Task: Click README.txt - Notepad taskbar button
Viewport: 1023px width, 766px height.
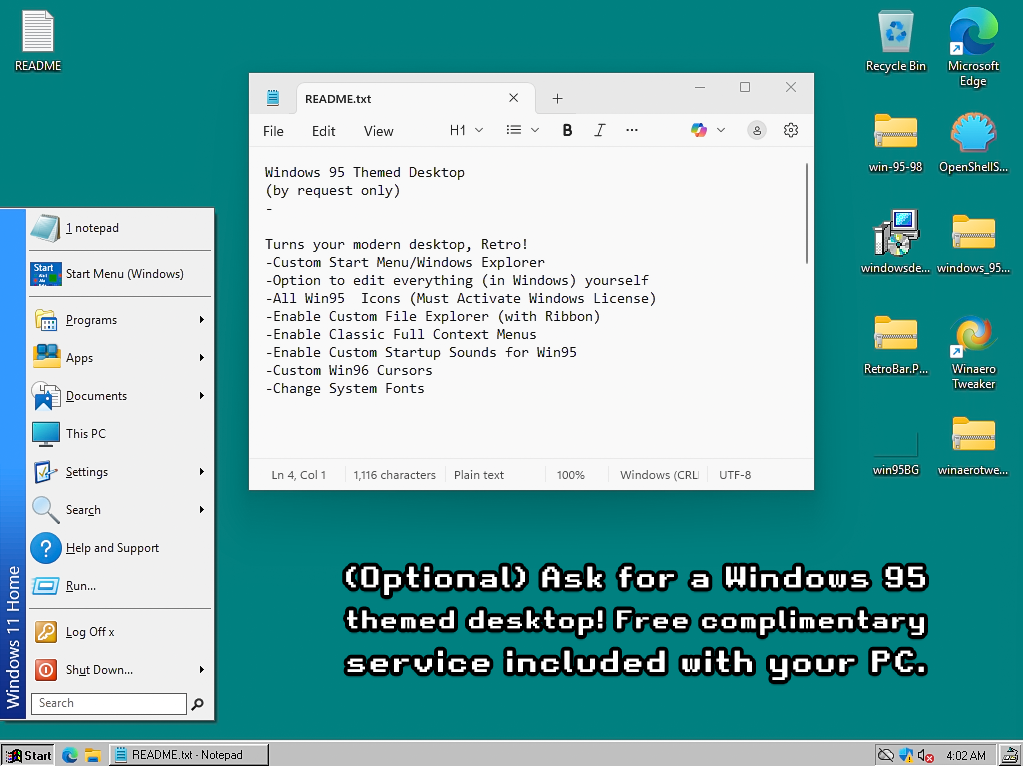Action: coord(189,755)
